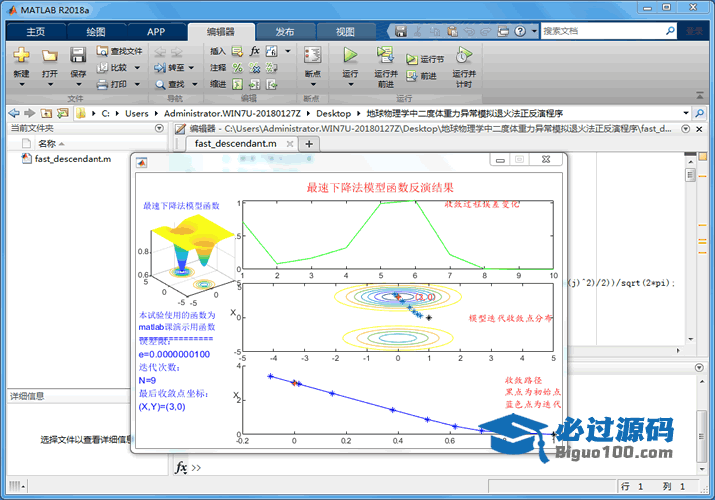The height and width of the screenshot is (500, 715).
Task: Click the help question mark icon
Action: click(x=520, y=31)
